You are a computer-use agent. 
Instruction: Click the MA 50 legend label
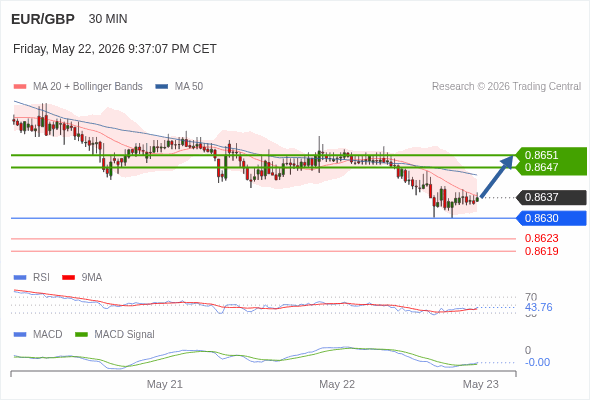tap(189, 87)
